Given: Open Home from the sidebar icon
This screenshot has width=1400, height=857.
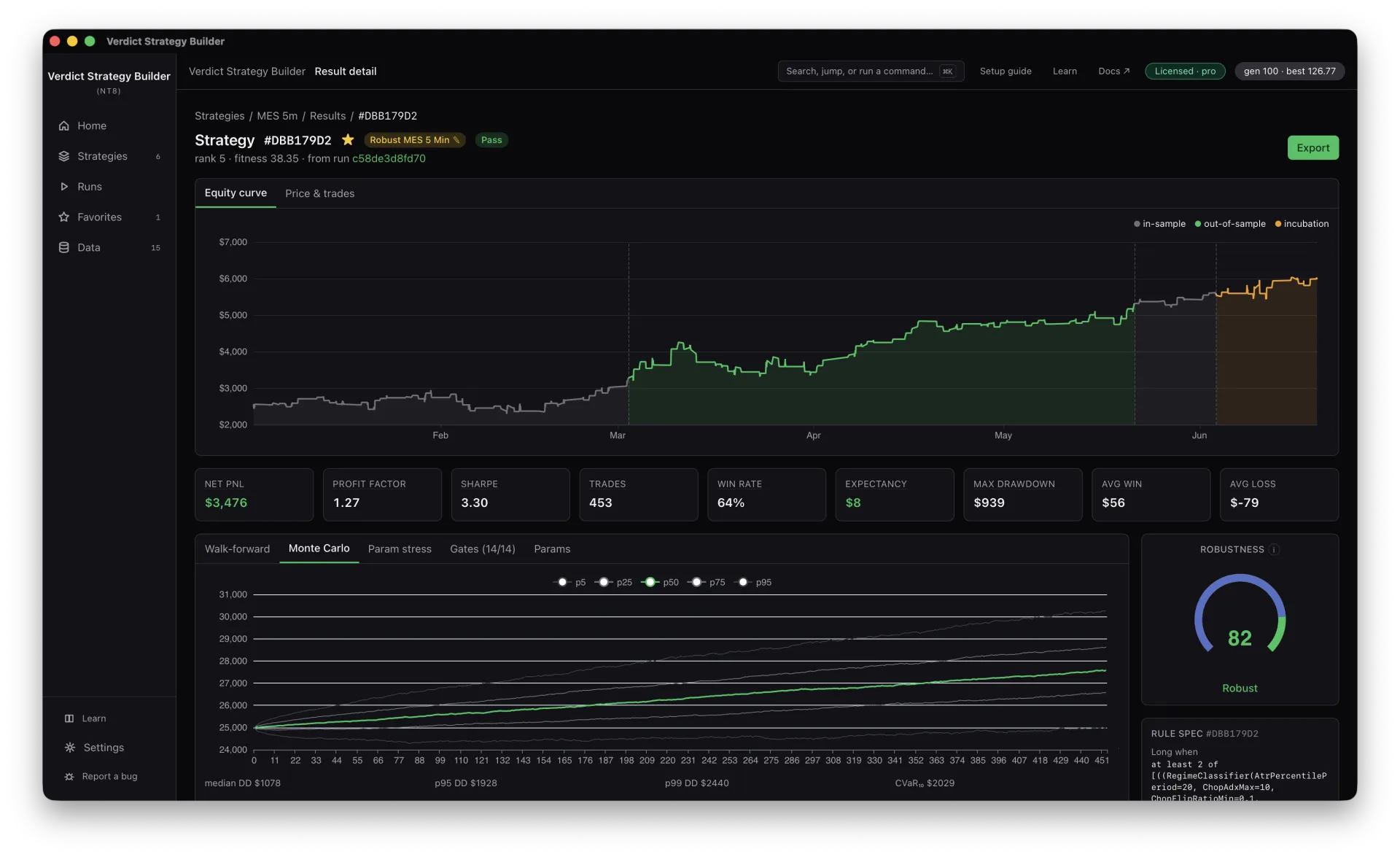Looking at the screenshot, I should (x=64, y=125).
